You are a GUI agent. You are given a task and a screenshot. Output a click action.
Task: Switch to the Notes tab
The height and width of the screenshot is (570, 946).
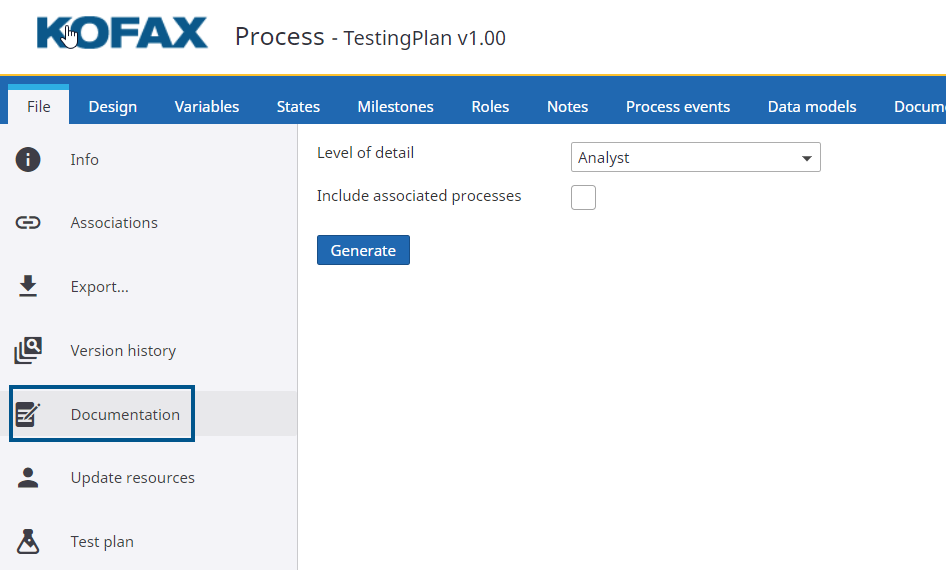tap(567, 106)
